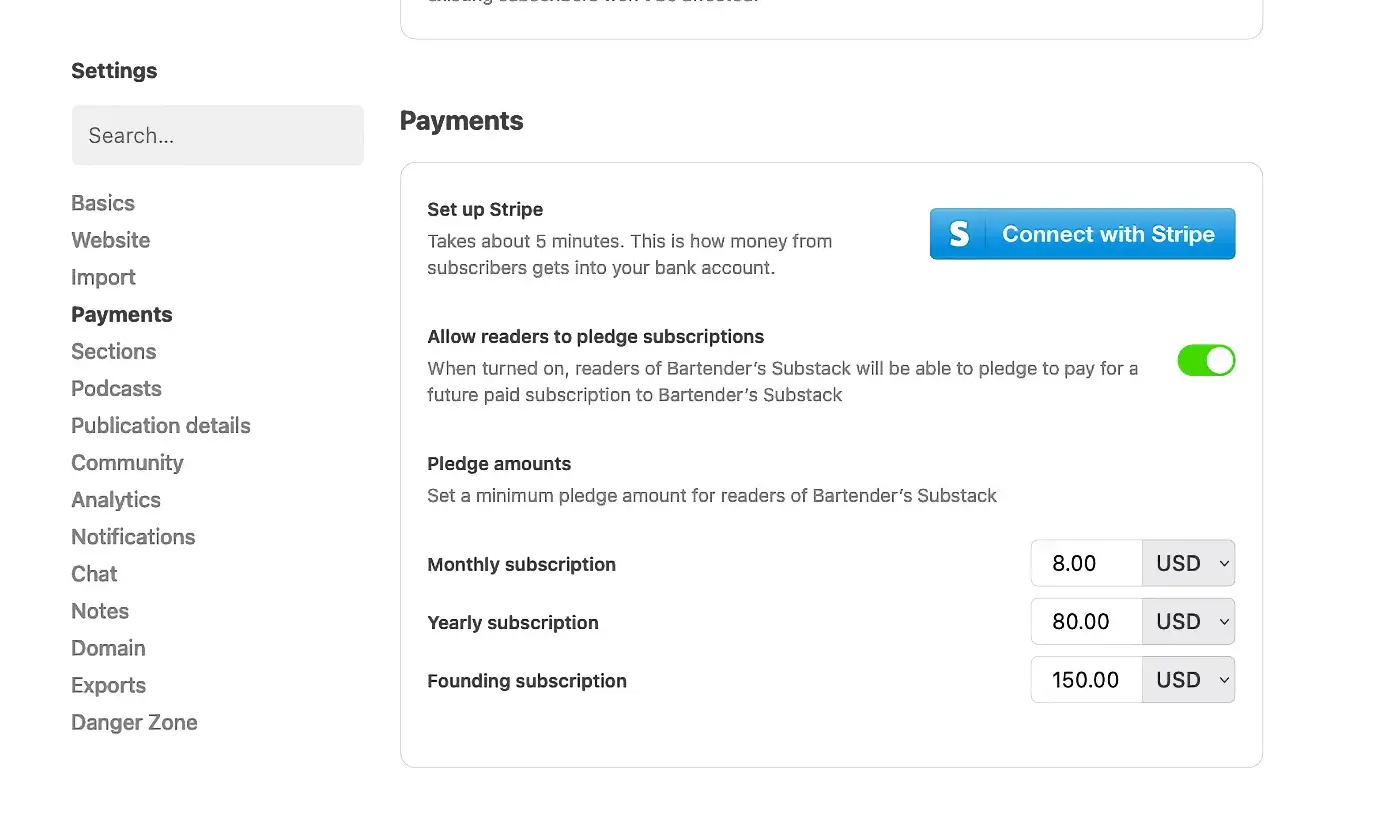Viewport: 1400px width, 820px height.
Task: Go to Community settings
Action: (x=127, y=462)
